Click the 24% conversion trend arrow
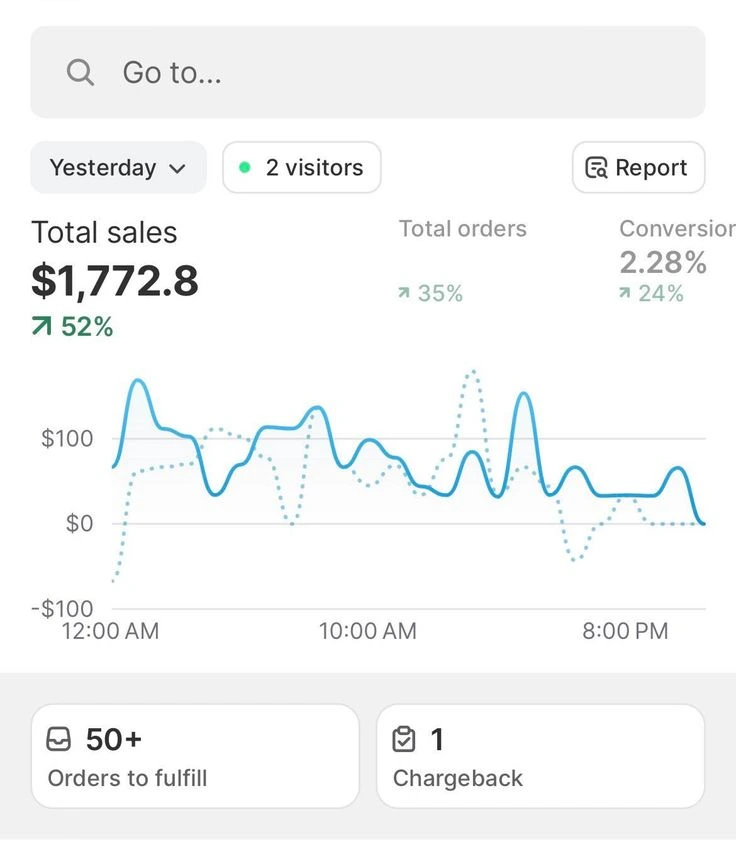 click(625, 293)
